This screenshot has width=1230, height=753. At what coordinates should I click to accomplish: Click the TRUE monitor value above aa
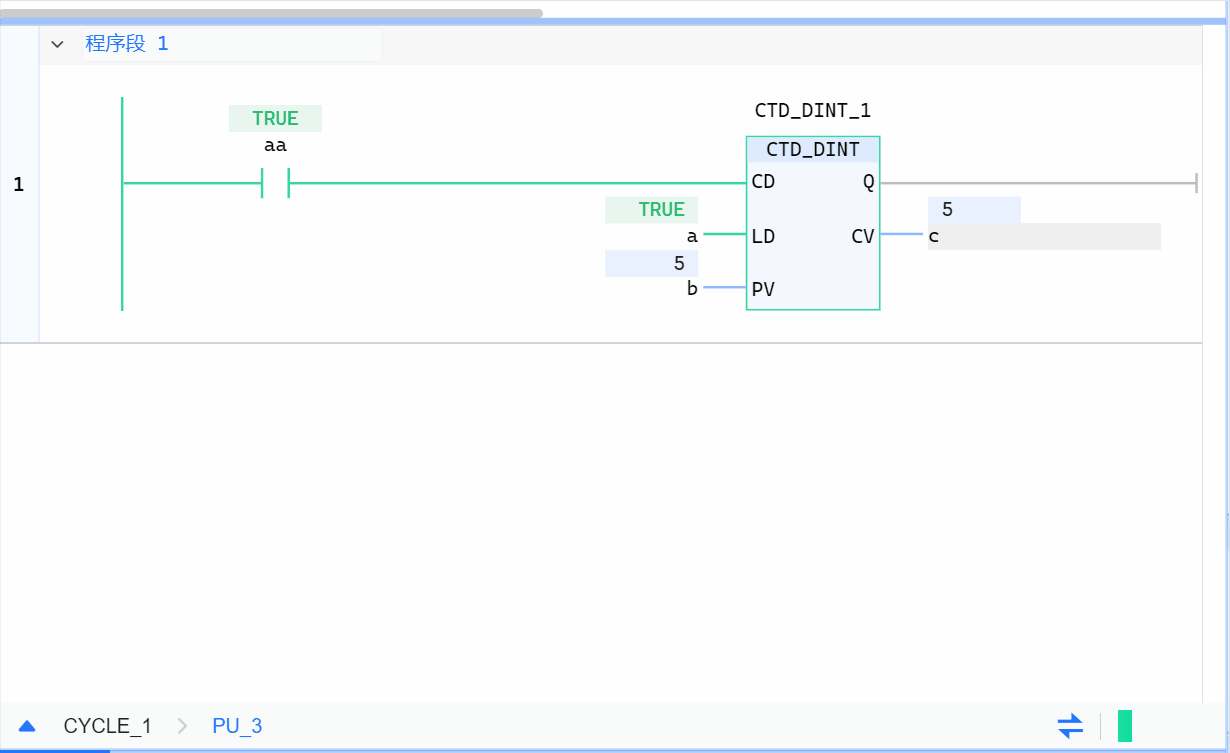pyautogui.click(x=275, y=119)
